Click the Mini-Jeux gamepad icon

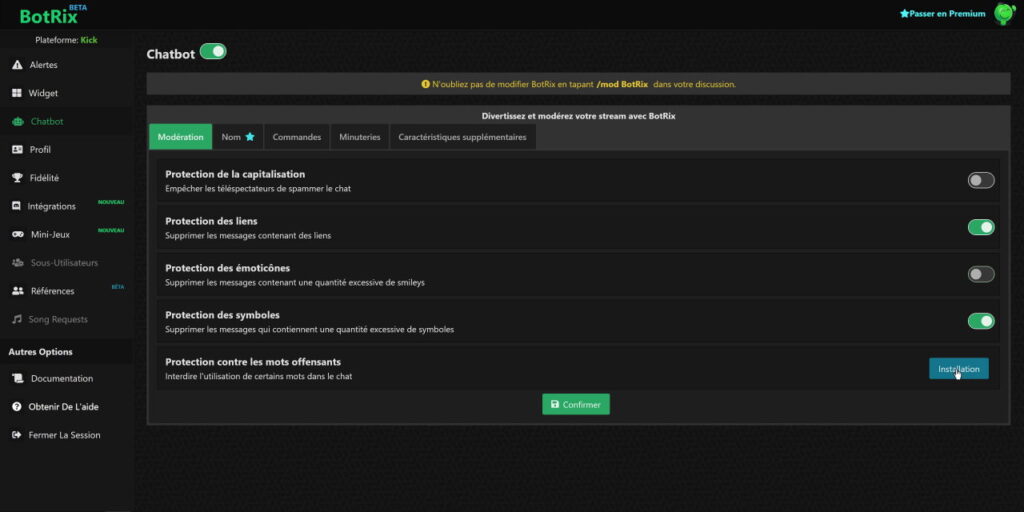pyautogui.click(x=17, y=235)
